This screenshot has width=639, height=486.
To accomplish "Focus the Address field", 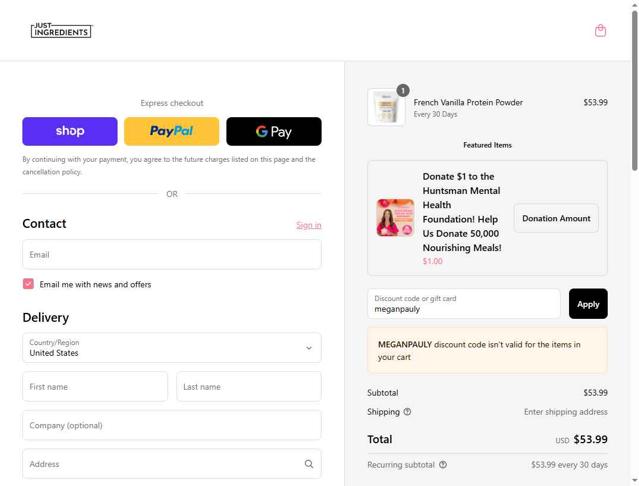I will (x=172, y=464).
